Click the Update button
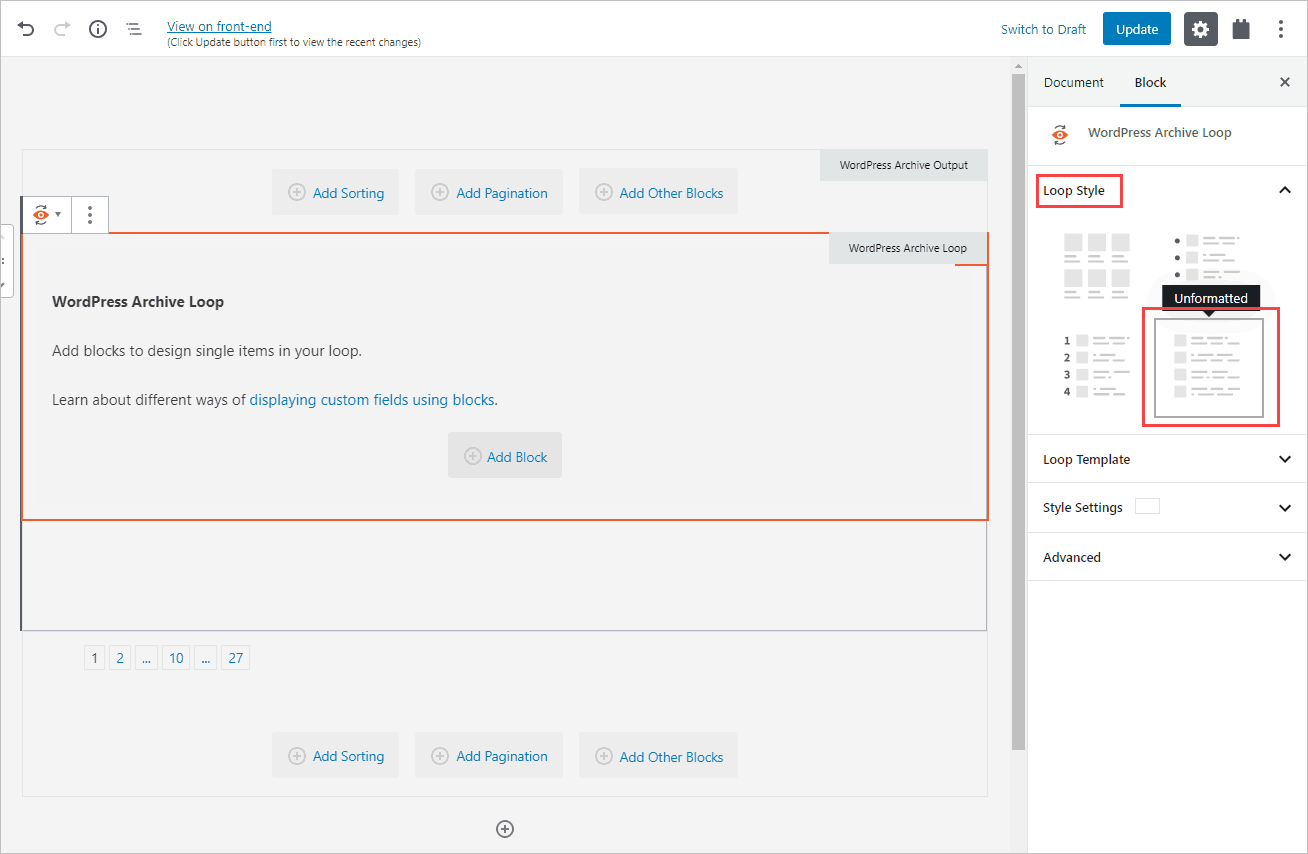 [1137, 29]
